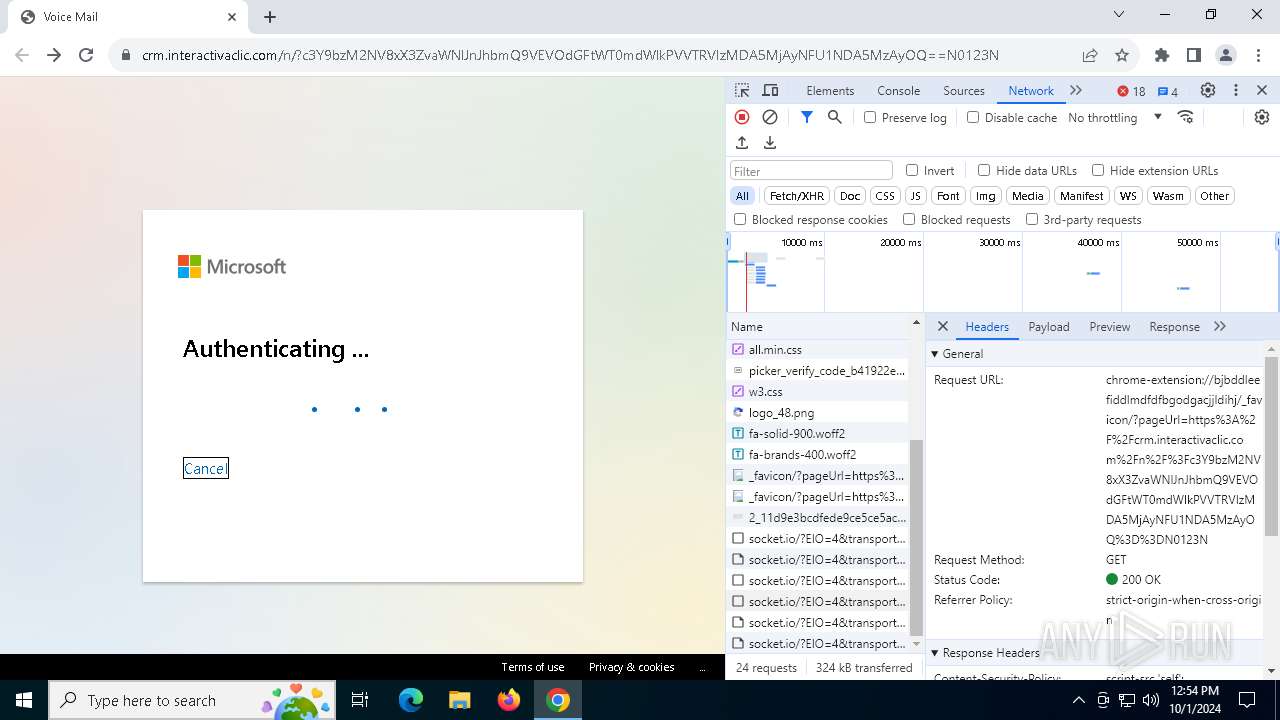Clear the network log
The image size is (1280, 720).
click(770, 117)
